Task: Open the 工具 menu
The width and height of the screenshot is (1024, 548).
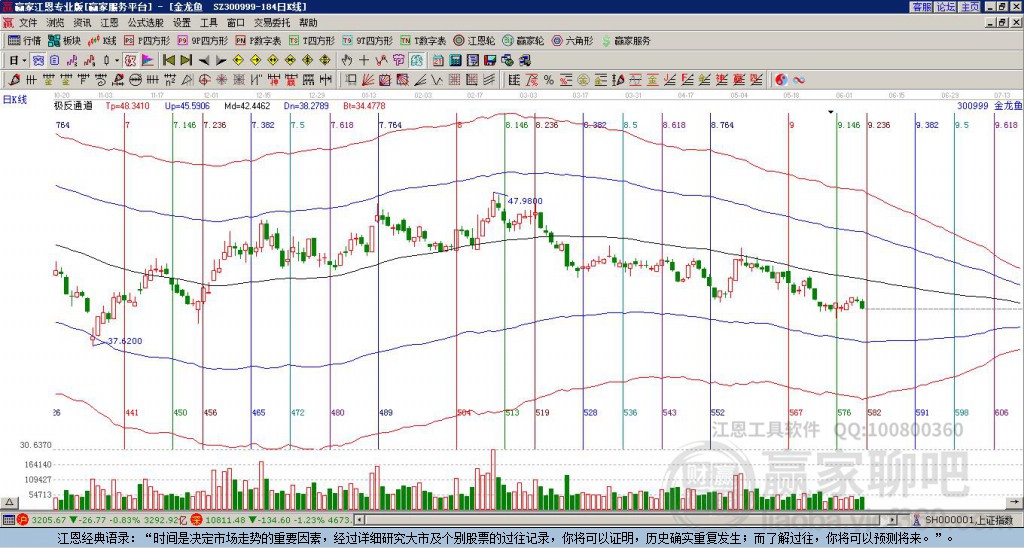Action: click(208, 23)
